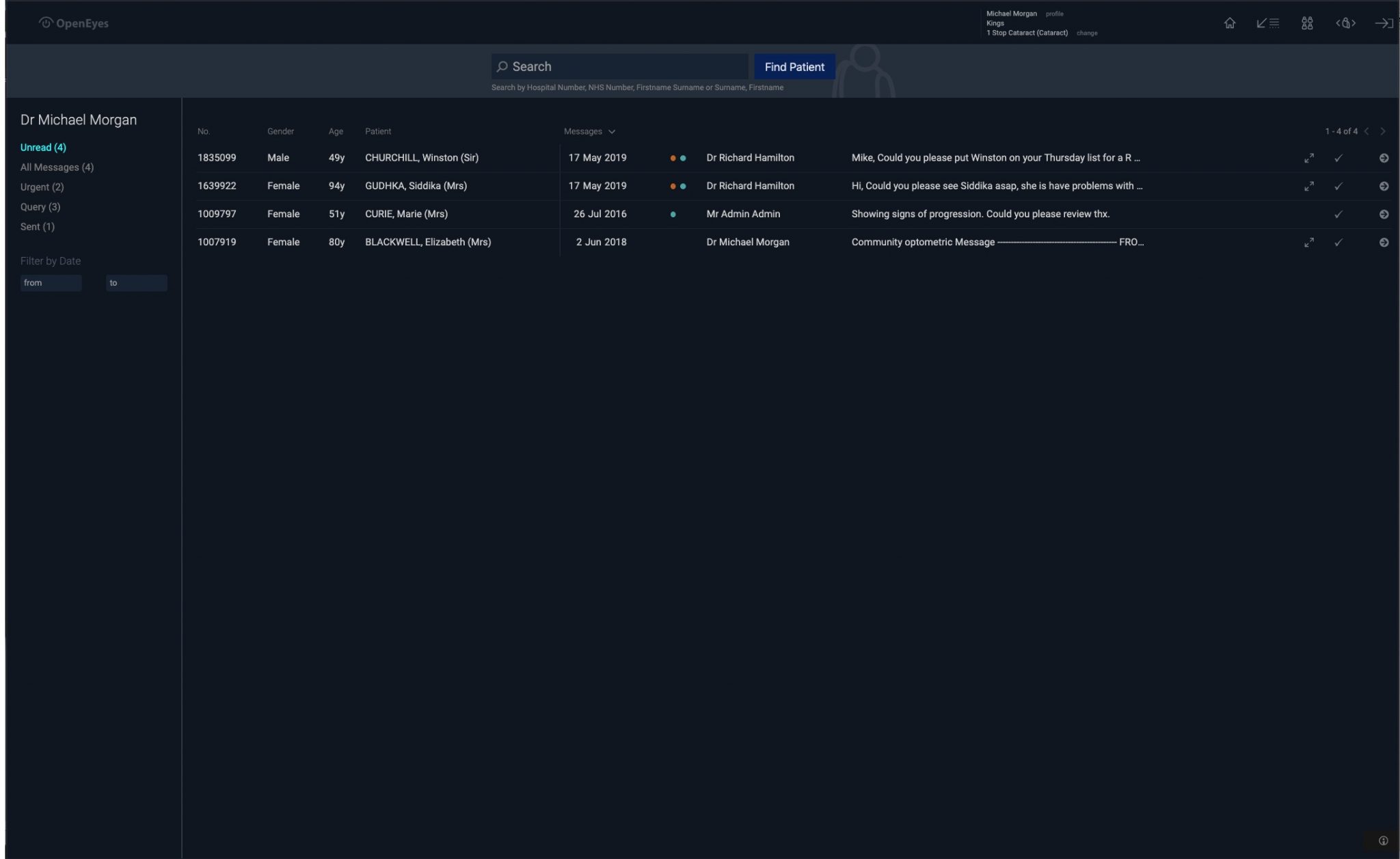Expand the Churchill message text

click(1308, 158)
